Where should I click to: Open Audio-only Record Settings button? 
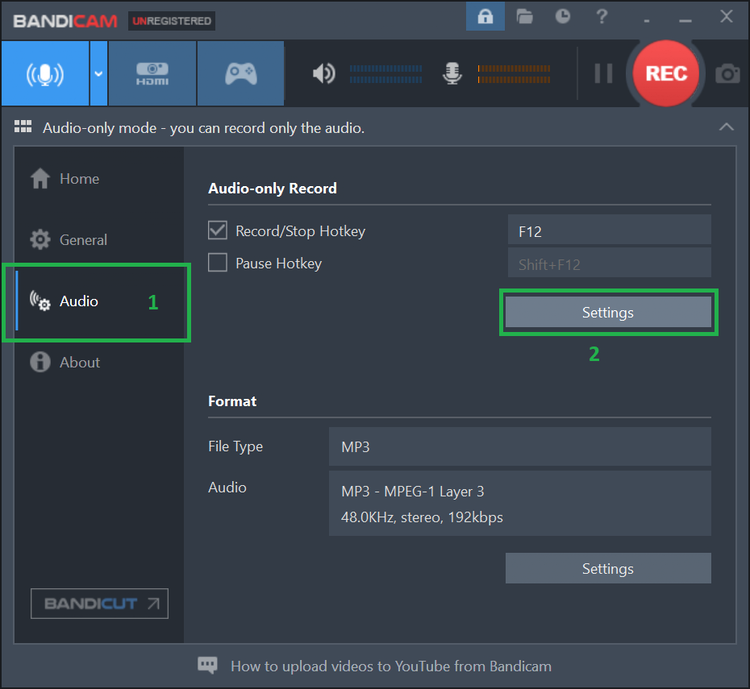point(608,312)
